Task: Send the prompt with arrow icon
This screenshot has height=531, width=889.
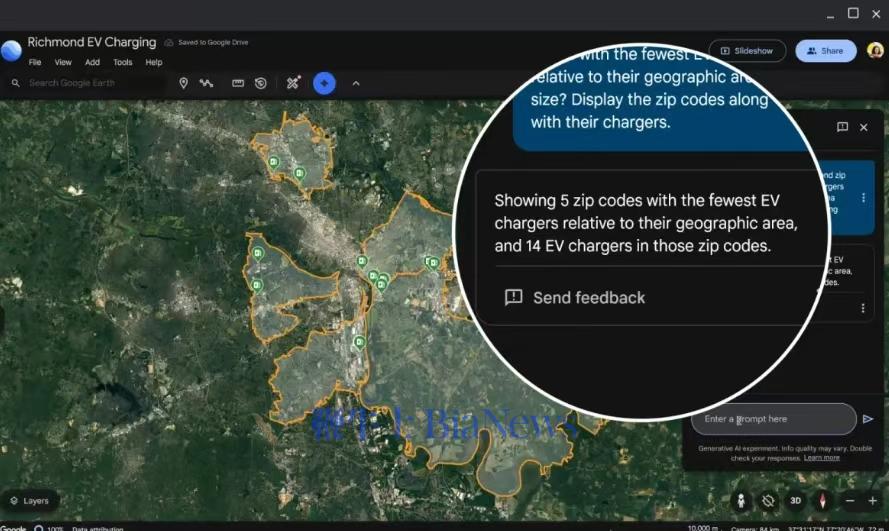Action: pos(868,419)
